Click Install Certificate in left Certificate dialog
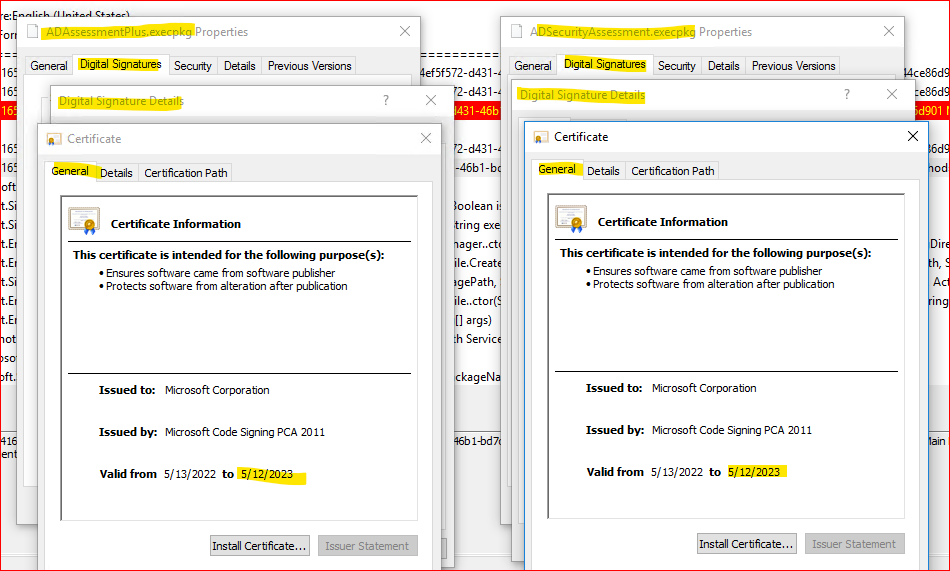This screenshot has height=571, width=950. click(x=259, y=546)
